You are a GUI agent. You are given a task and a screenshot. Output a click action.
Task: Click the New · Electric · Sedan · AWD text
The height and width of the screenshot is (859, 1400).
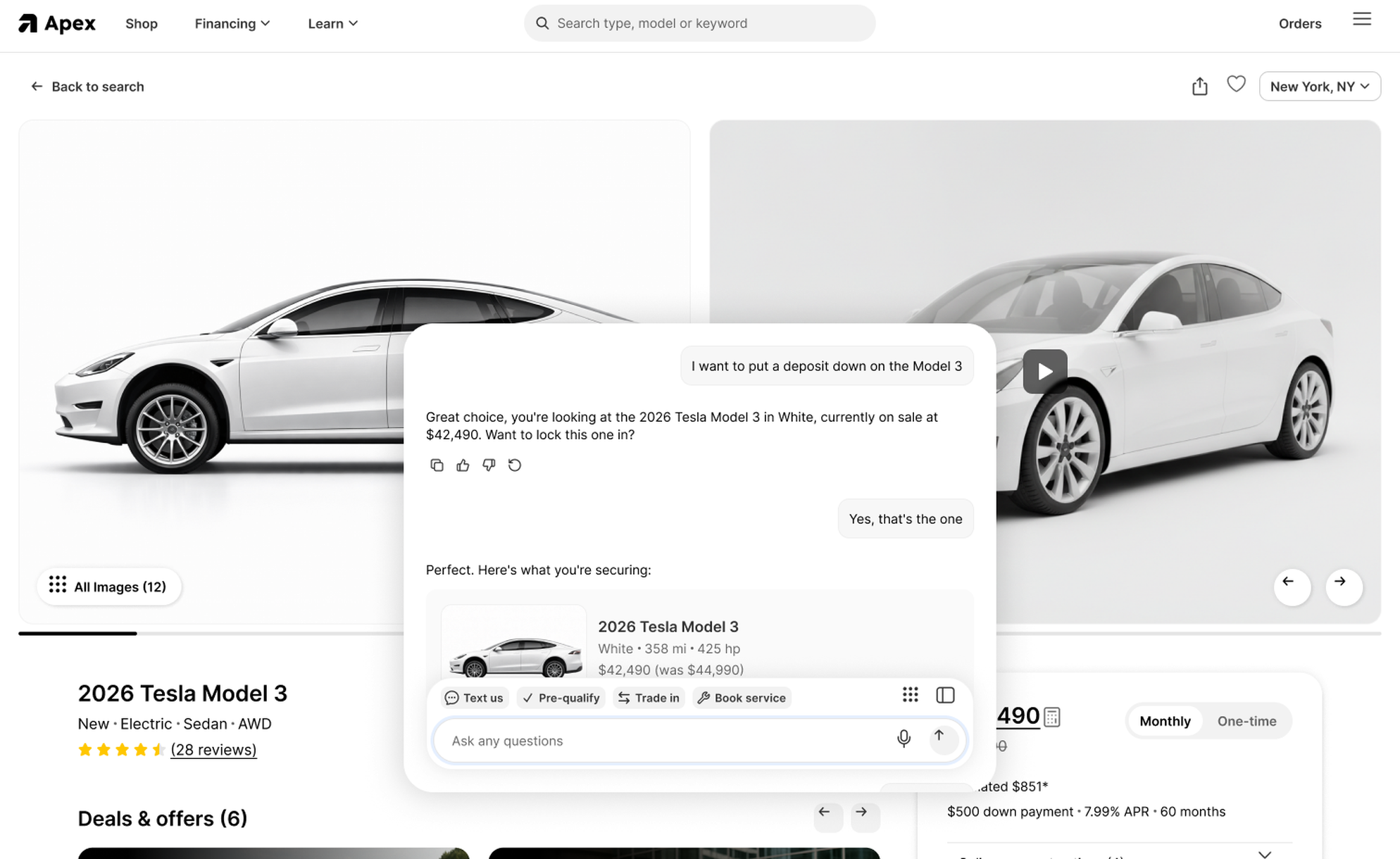(x=175, y=724)
